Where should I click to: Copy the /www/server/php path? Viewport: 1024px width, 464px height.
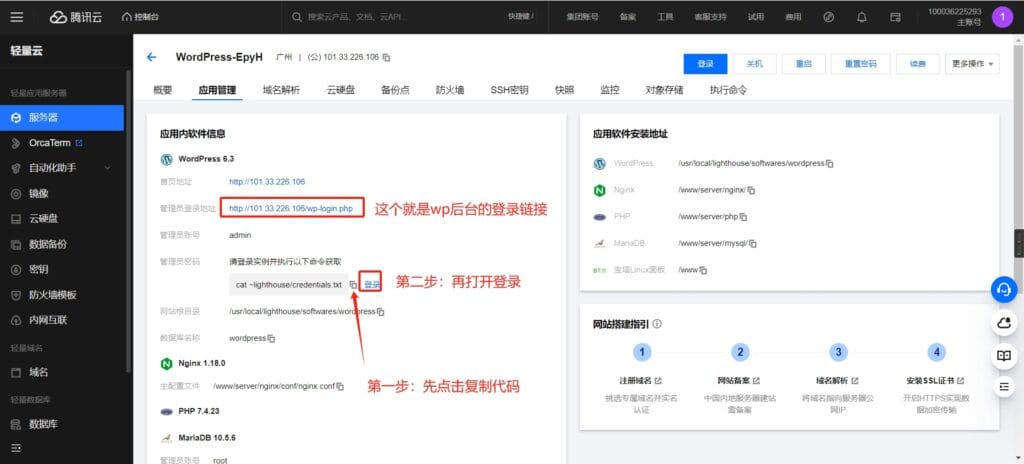[743, 216]
